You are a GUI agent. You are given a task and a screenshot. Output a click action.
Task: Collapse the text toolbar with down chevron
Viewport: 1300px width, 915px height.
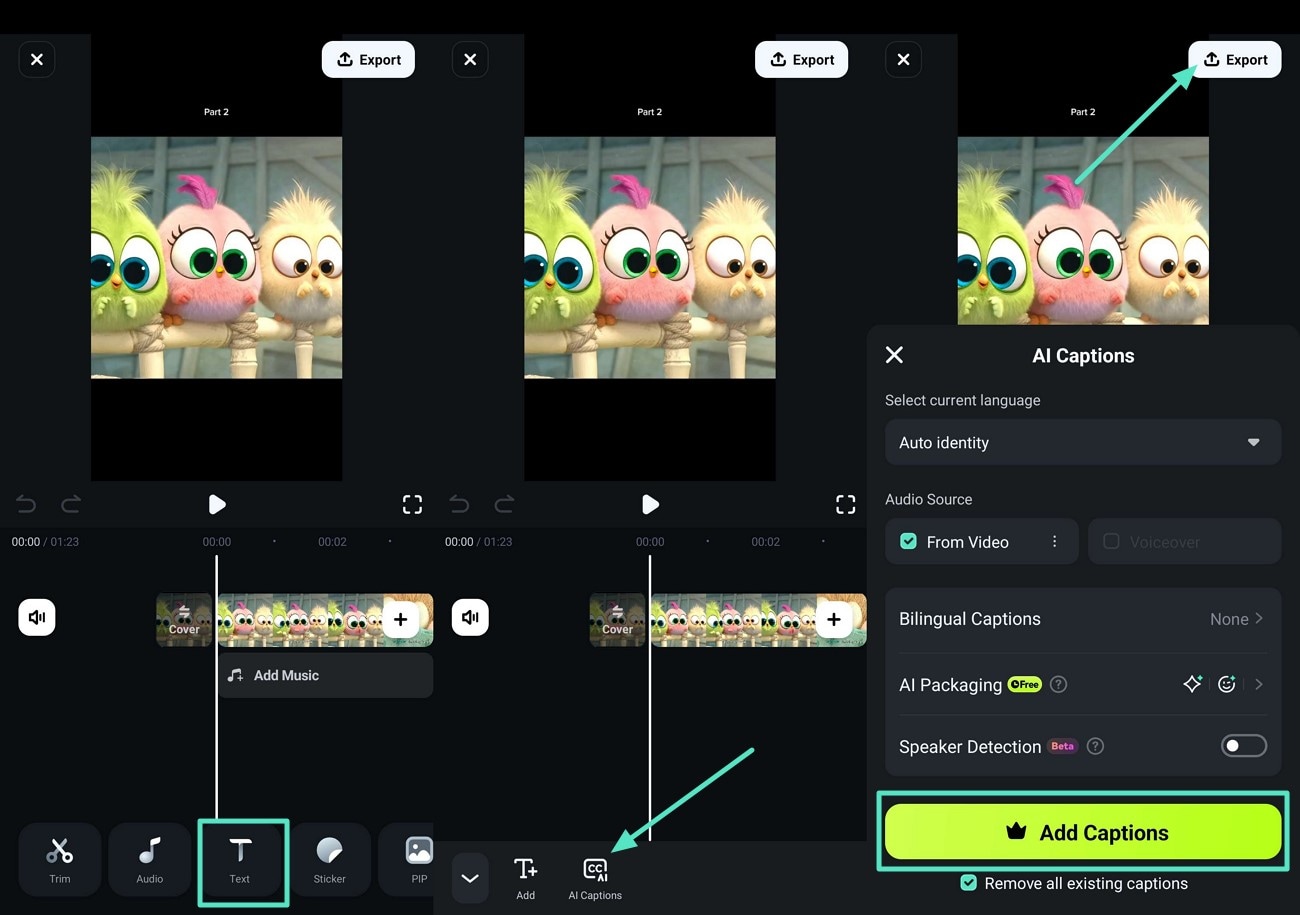pos(470,878)
